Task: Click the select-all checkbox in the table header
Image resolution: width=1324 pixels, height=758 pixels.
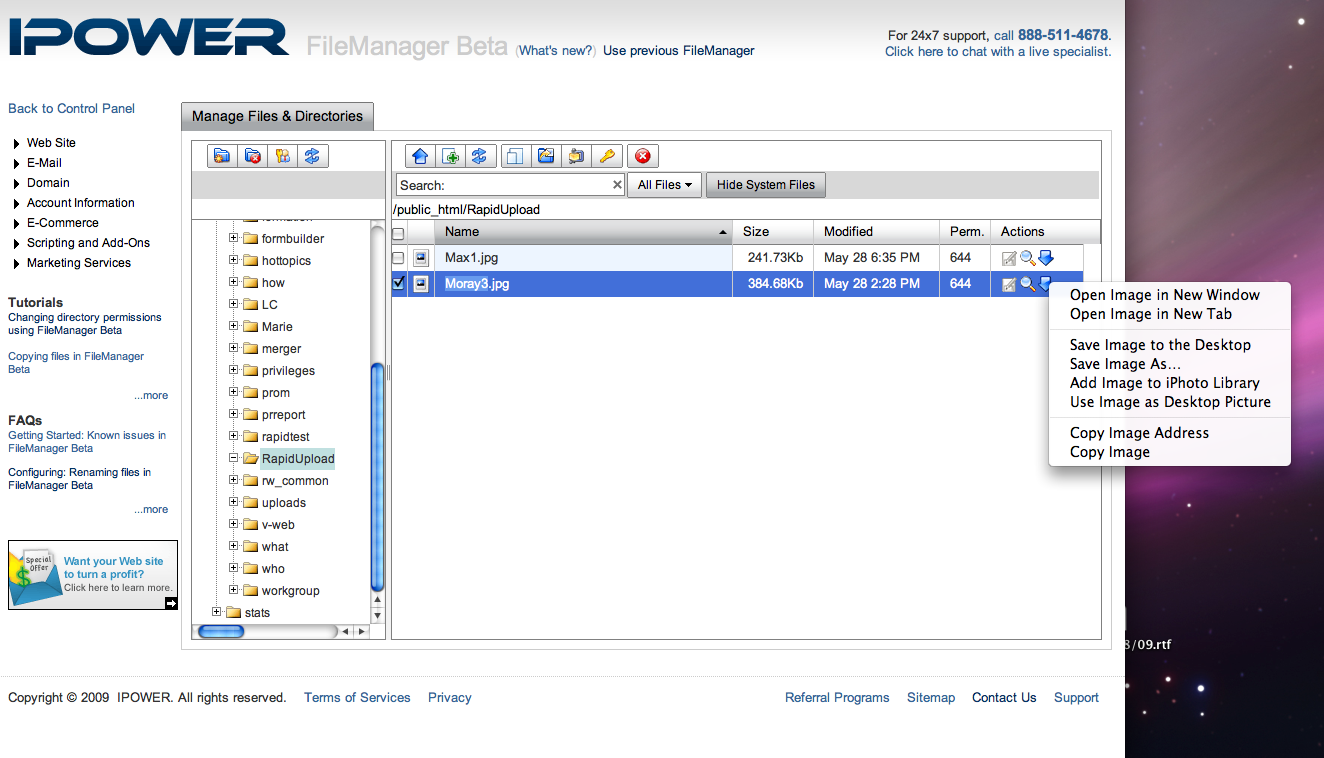Action: tap(399, 233)
